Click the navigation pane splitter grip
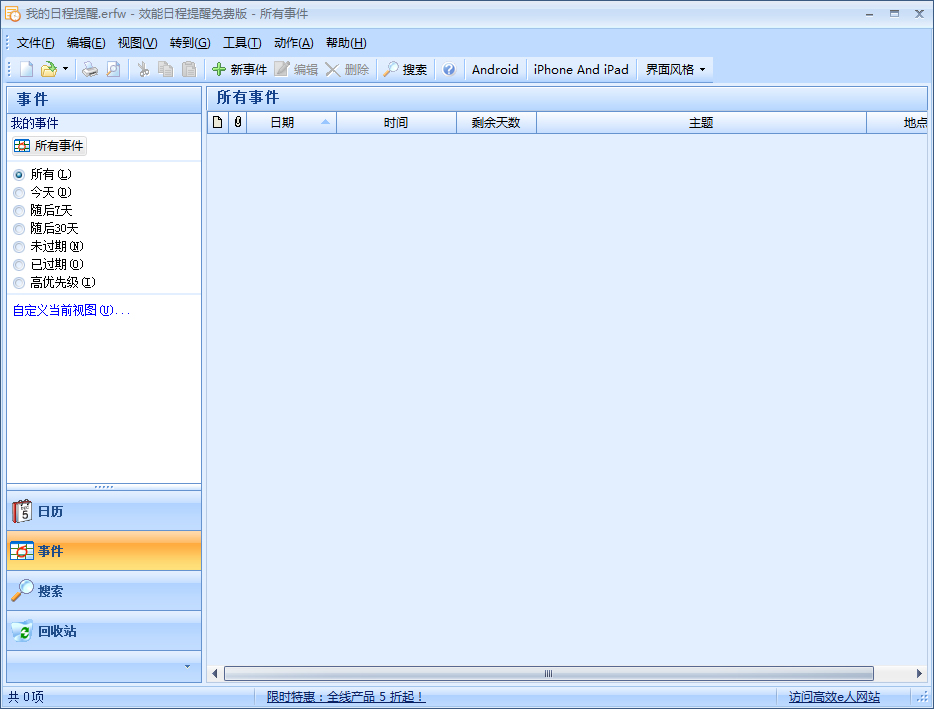 tap(104, 487)
